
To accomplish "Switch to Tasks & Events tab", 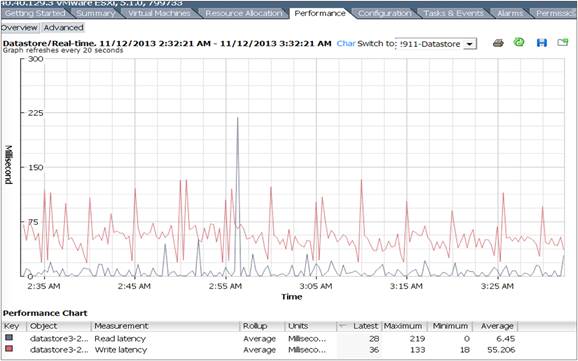I will click(453, 13).
